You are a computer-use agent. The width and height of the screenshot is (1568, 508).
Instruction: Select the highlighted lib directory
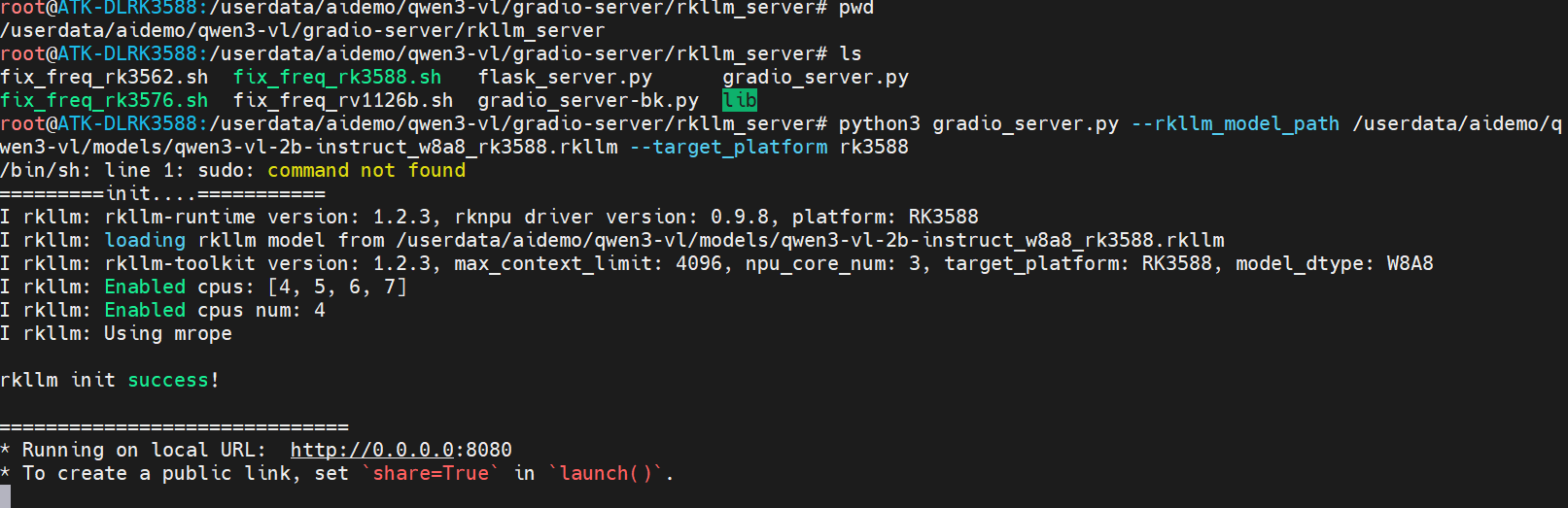[x=740, y=100]
